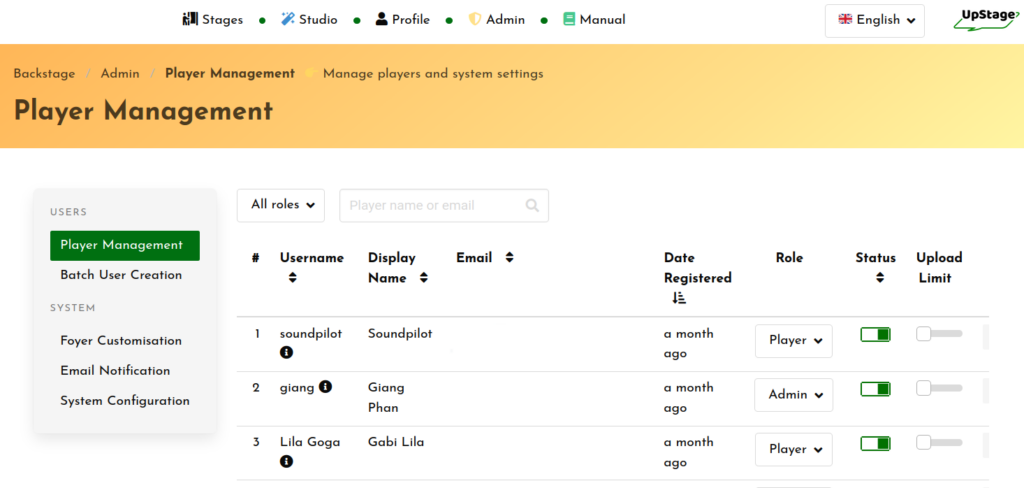Image resolution: width=1024 pixels, height=488 pixels.
Task: Open the All roles filter dropdown
Action: point(281,205)
